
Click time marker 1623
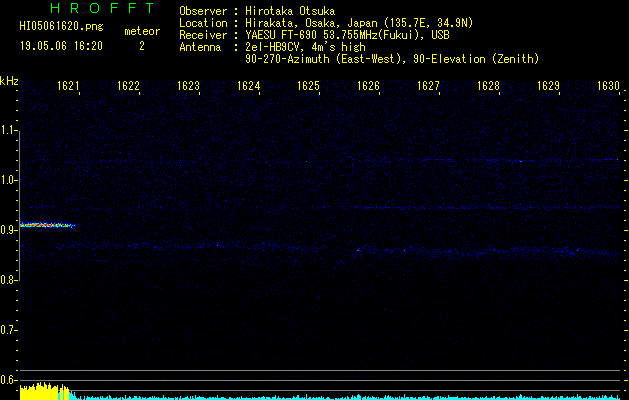(x=188, y=86)
